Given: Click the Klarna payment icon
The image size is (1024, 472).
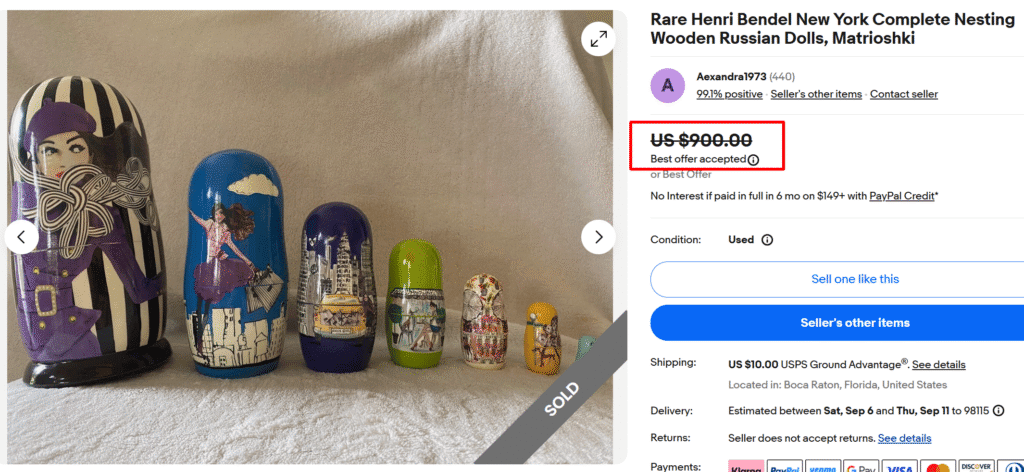Looking at the screenshot, I should [746, 467].
